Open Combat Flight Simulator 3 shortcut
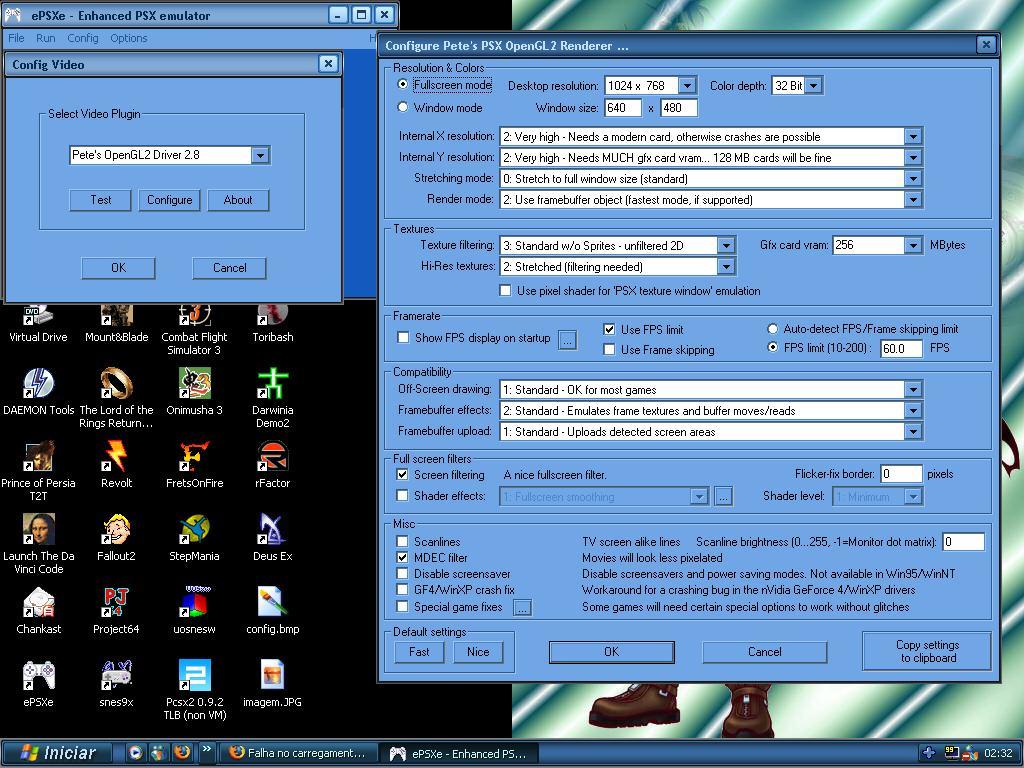The width and height of the screenshot is (1024, 768). (195, 330)
